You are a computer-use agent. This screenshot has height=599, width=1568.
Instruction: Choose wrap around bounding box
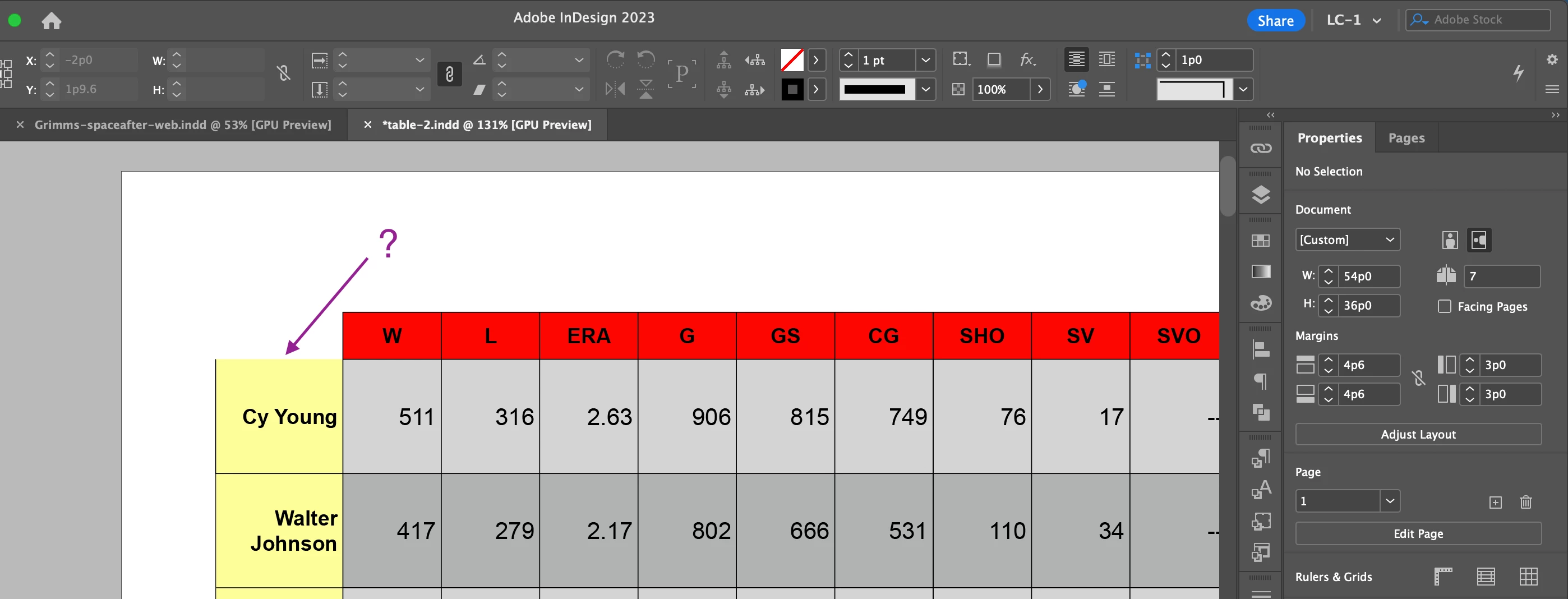[1106, 59]
